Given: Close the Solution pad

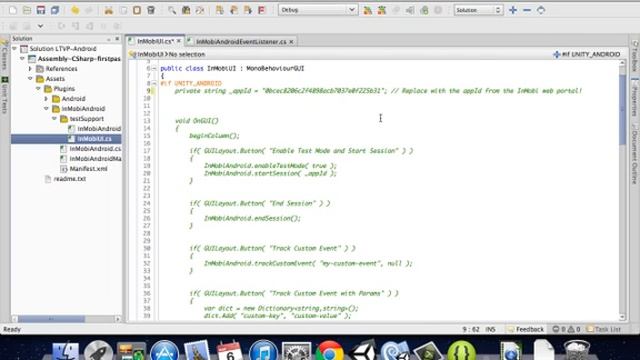Looking at the screenshot, I should pos(117,39).
